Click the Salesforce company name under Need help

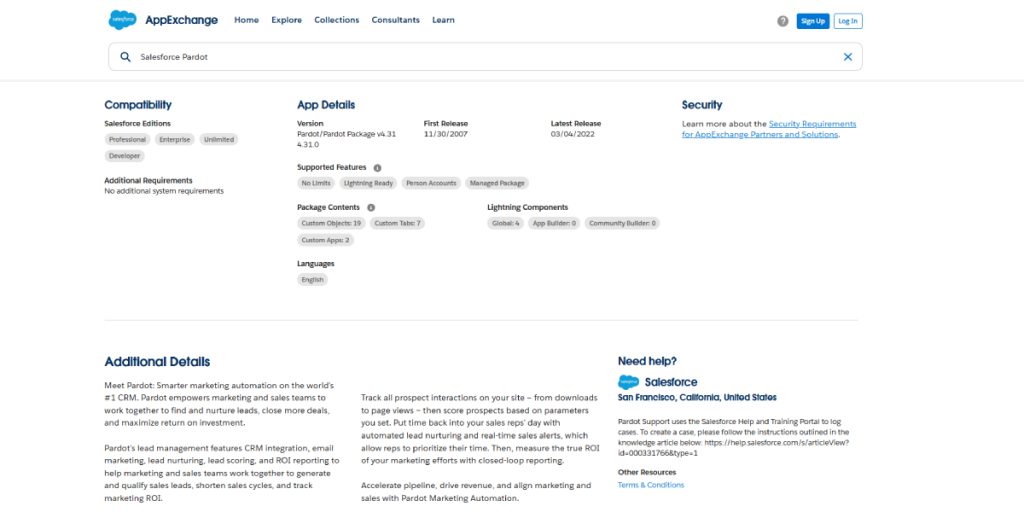671,382
